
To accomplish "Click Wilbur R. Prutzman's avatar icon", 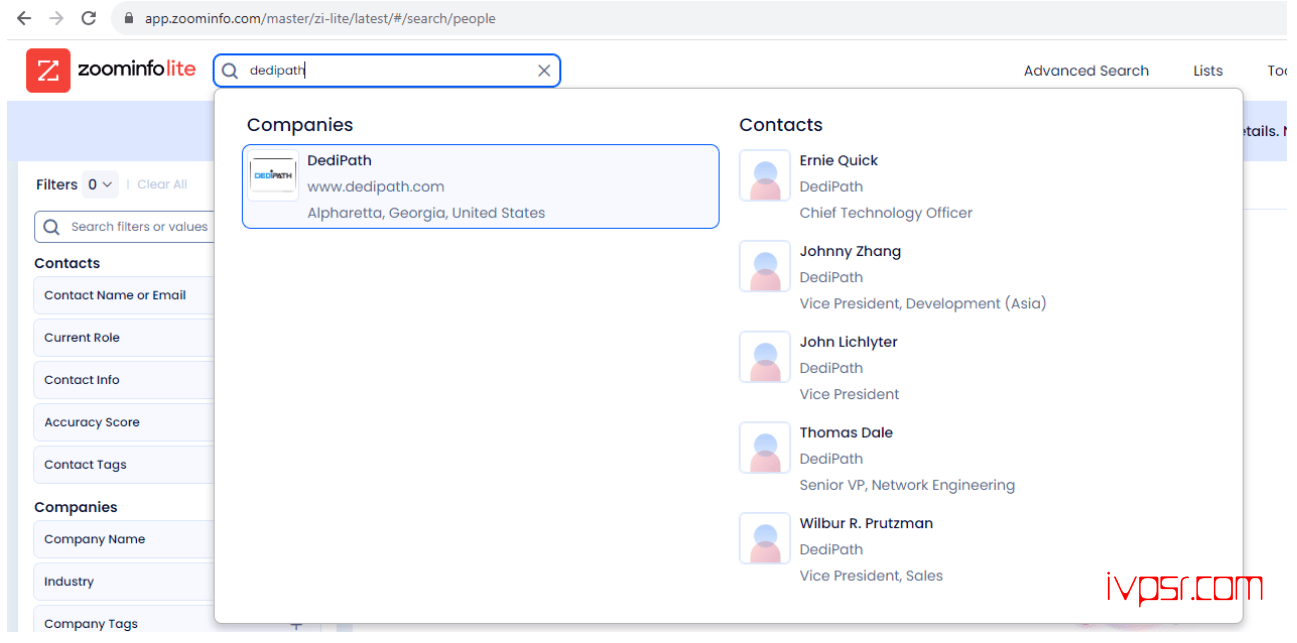I will click(765, 538).
